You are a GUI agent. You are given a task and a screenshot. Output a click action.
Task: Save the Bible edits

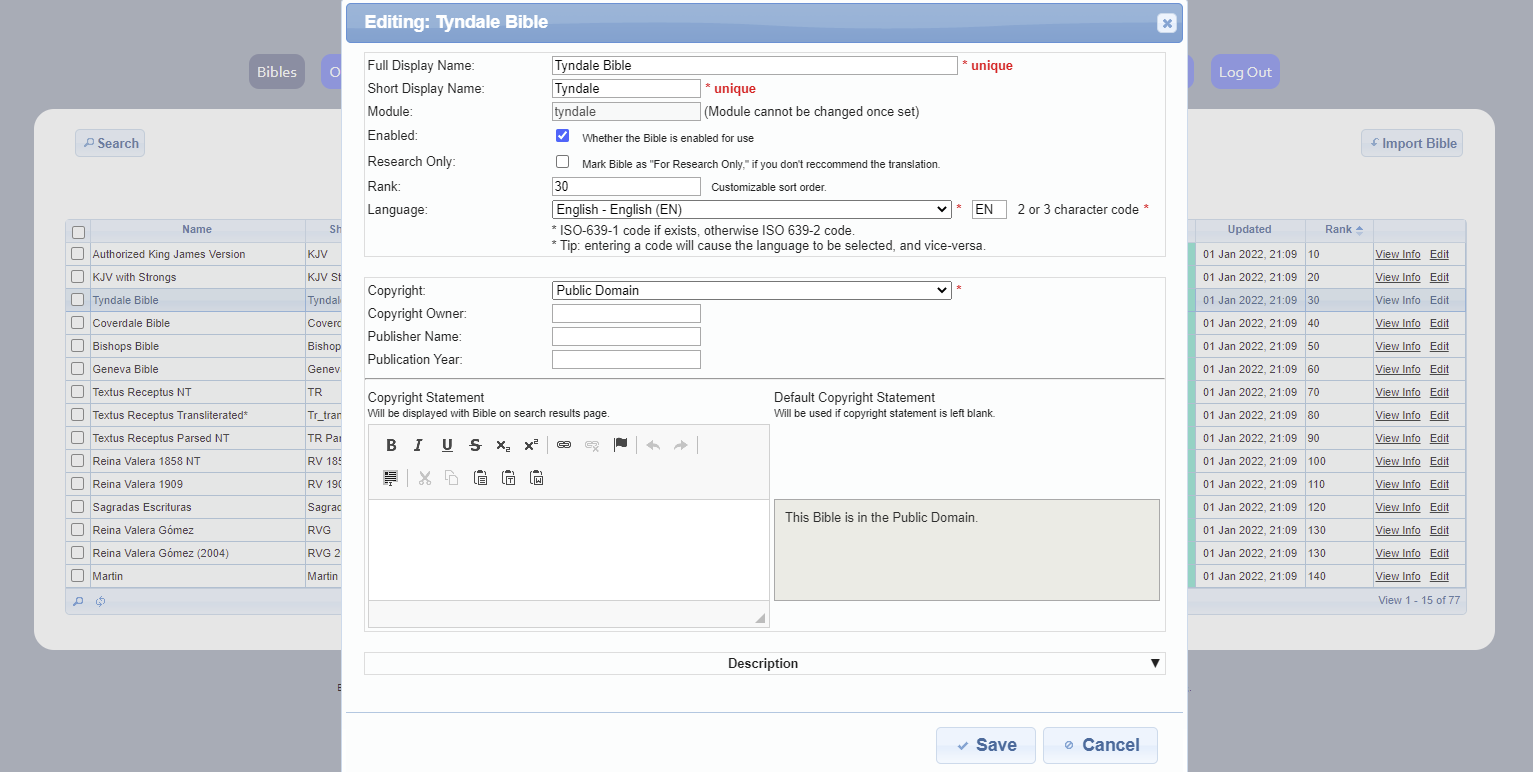(x=986, y=745)
